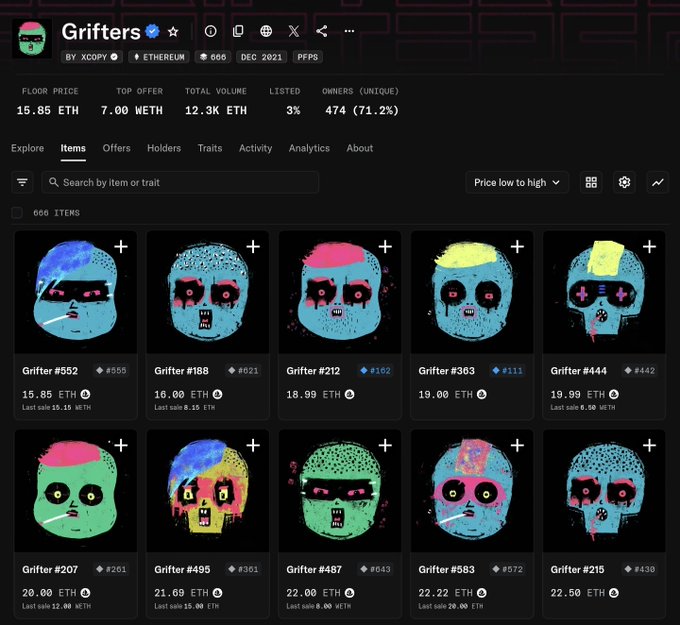Click the ETHEREUM chain tag
Viewport: 680px width, 625px height.
coord(159,57)
